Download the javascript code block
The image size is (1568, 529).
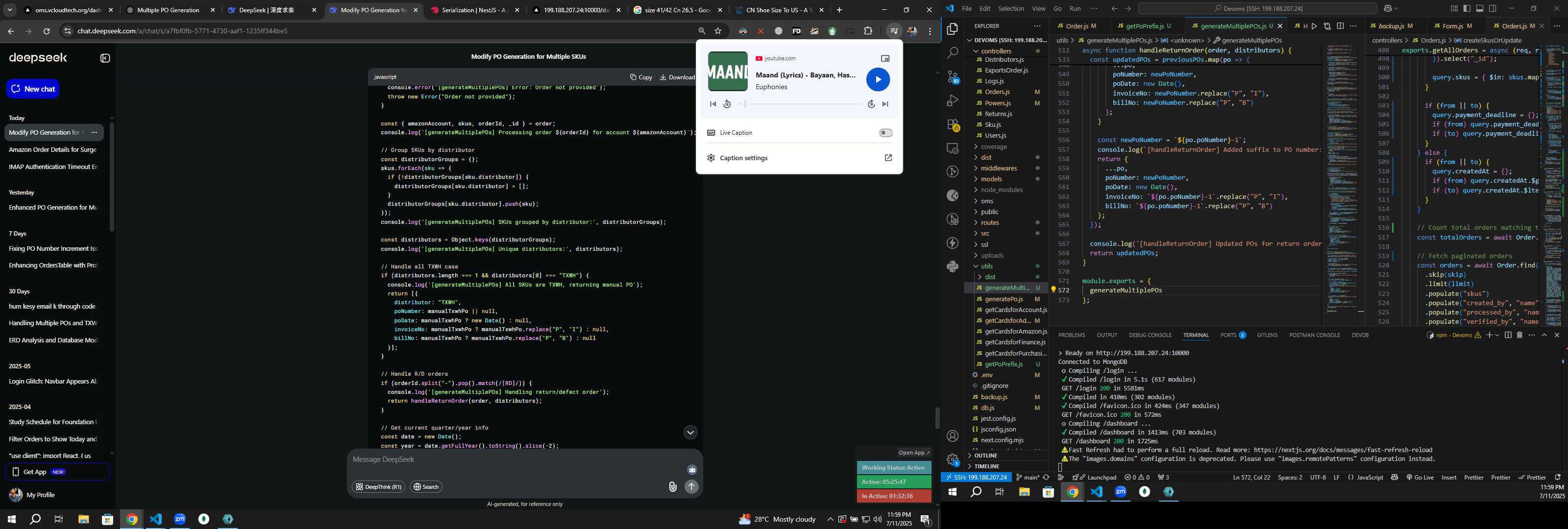click(678, 77)
